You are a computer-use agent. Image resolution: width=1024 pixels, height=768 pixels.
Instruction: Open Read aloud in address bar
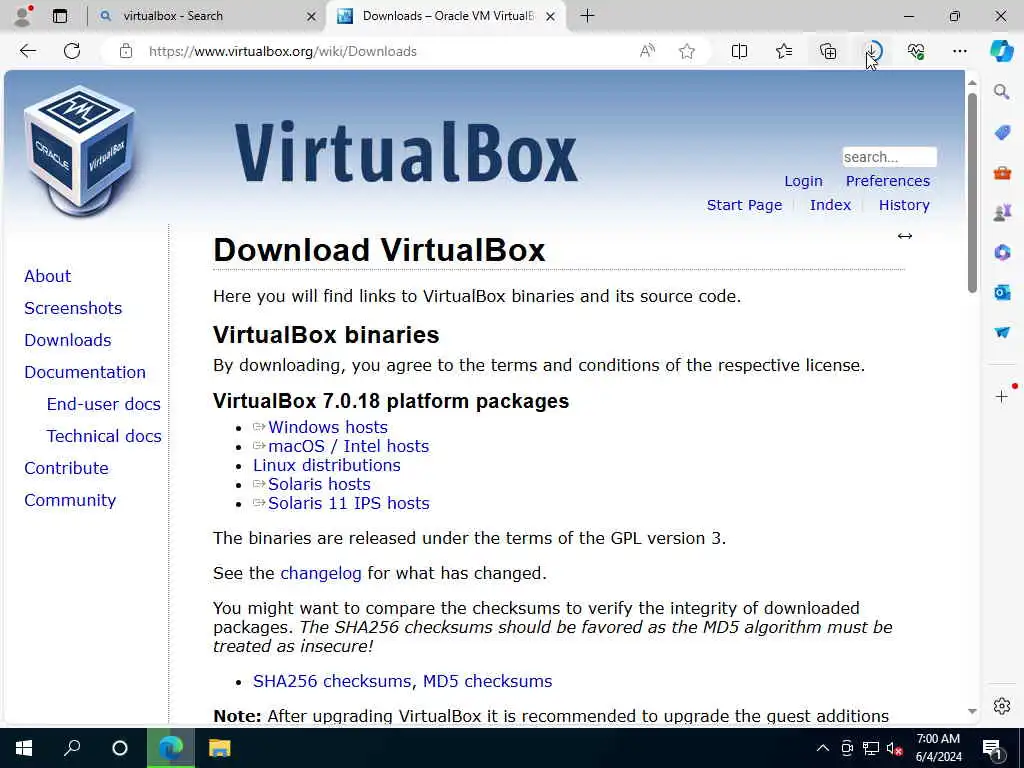coord(647,51)
